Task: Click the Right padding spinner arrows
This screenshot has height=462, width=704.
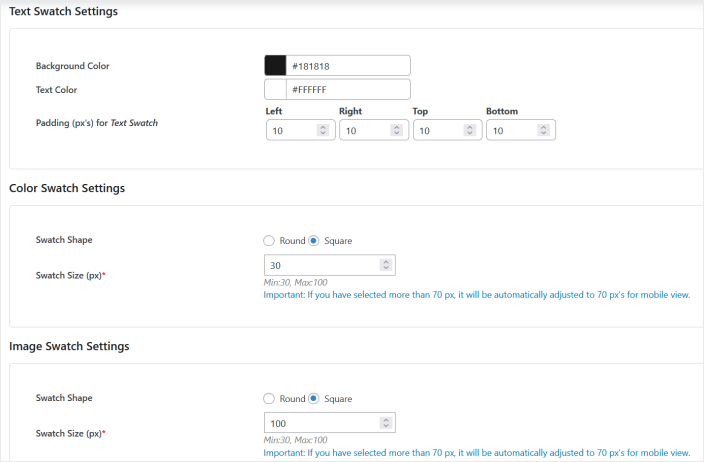Action: (x=397, y=130)
